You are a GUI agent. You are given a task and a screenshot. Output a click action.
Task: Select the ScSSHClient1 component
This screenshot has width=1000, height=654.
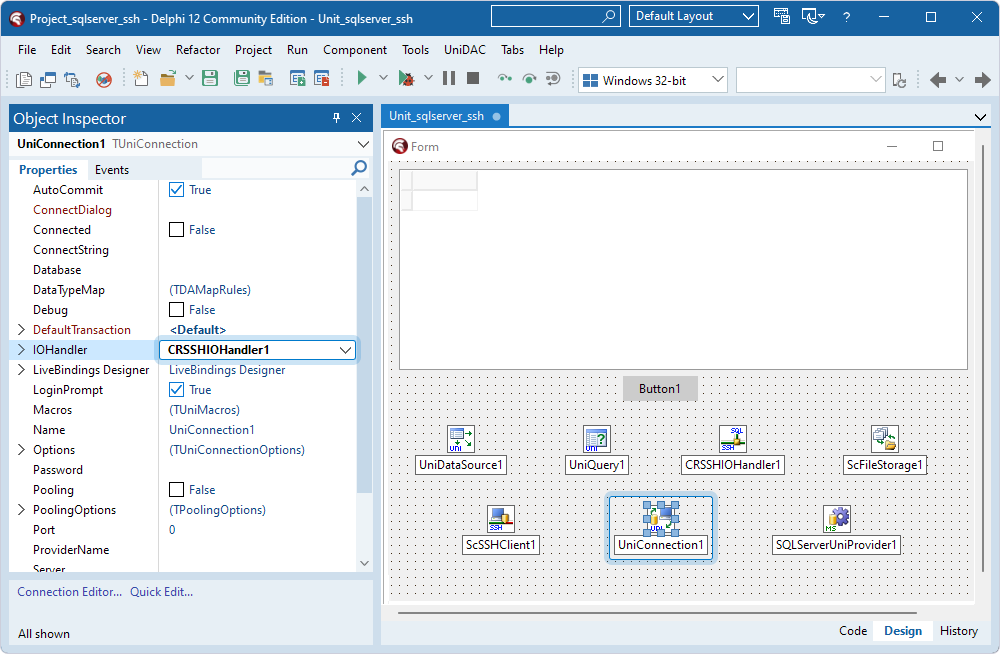(x=500, y=519)
